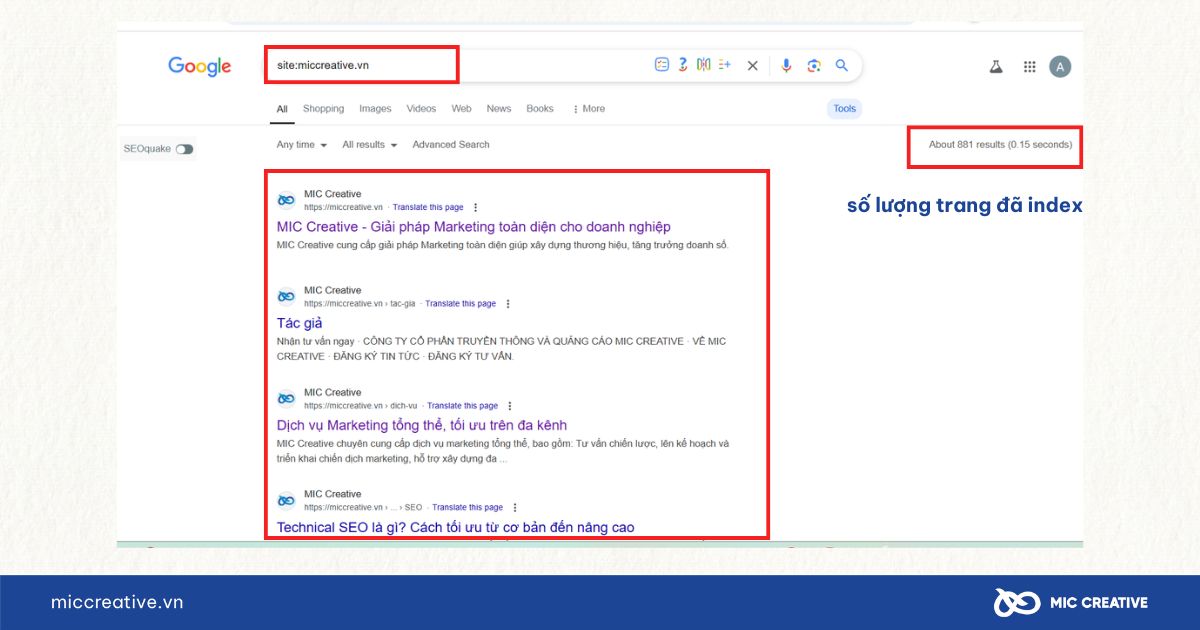The width and height of the screenshot is (1200, 630).
Task: Clear the search query with the X icon
Action: coord(753,65)
